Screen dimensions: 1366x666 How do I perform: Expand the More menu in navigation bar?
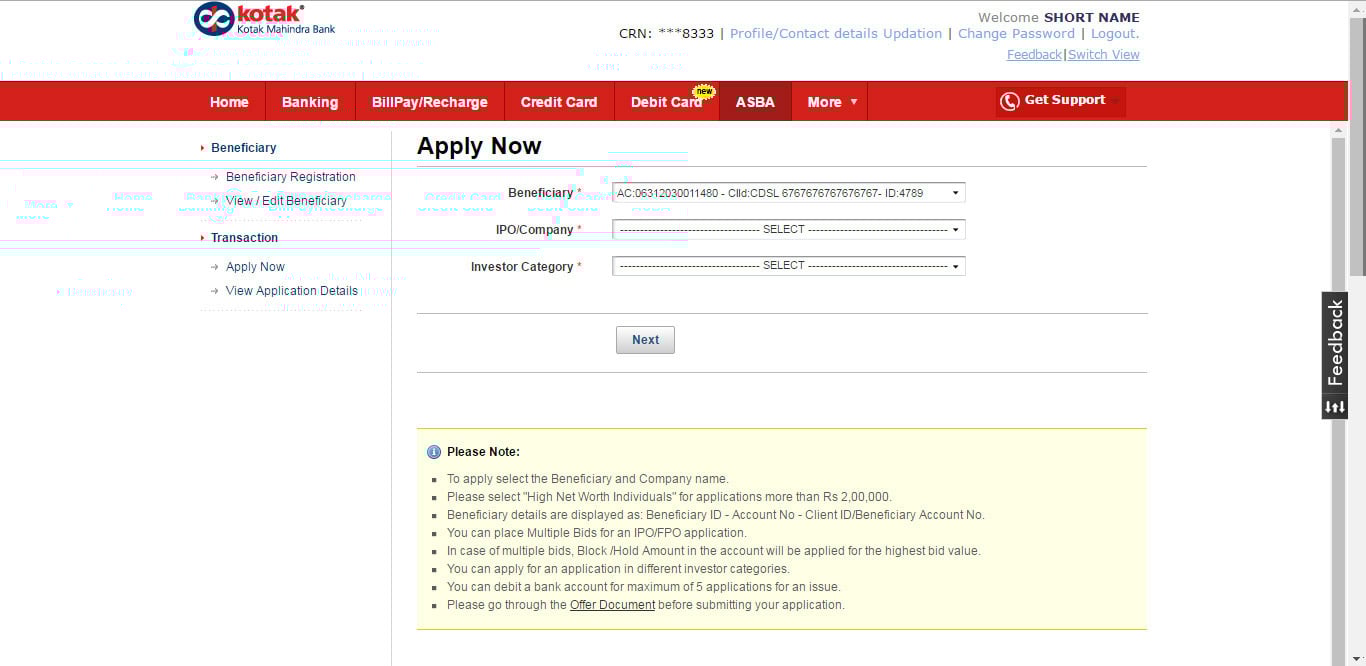[x=831, y=102]
